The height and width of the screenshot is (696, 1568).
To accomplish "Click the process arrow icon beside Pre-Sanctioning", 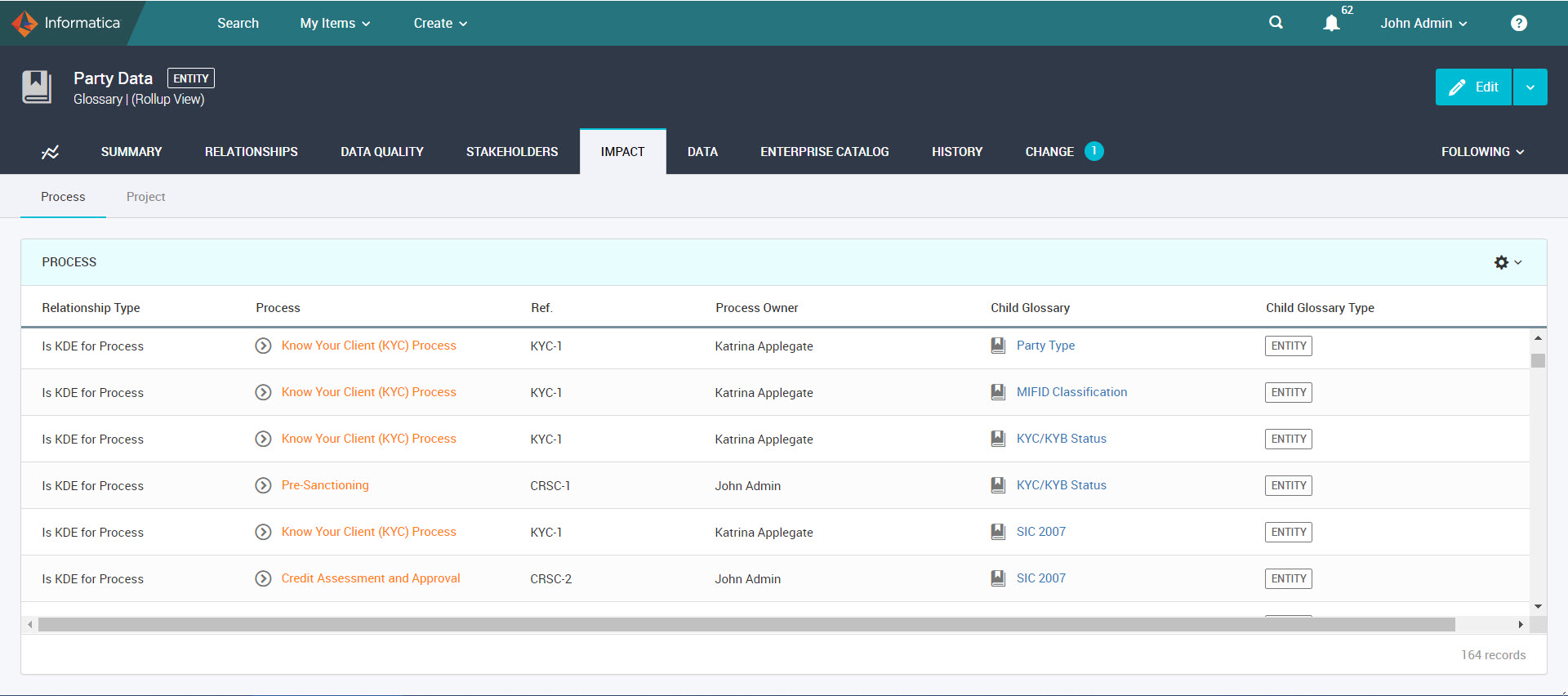I will pos(263,485).
